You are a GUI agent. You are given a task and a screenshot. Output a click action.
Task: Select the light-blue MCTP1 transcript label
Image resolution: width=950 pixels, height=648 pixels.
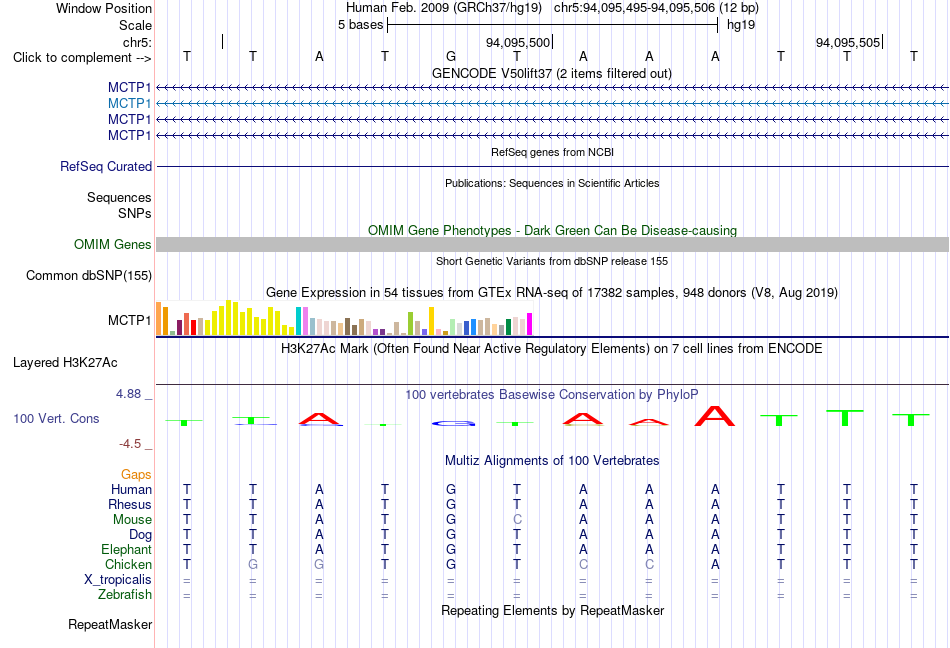pos(129,104)
